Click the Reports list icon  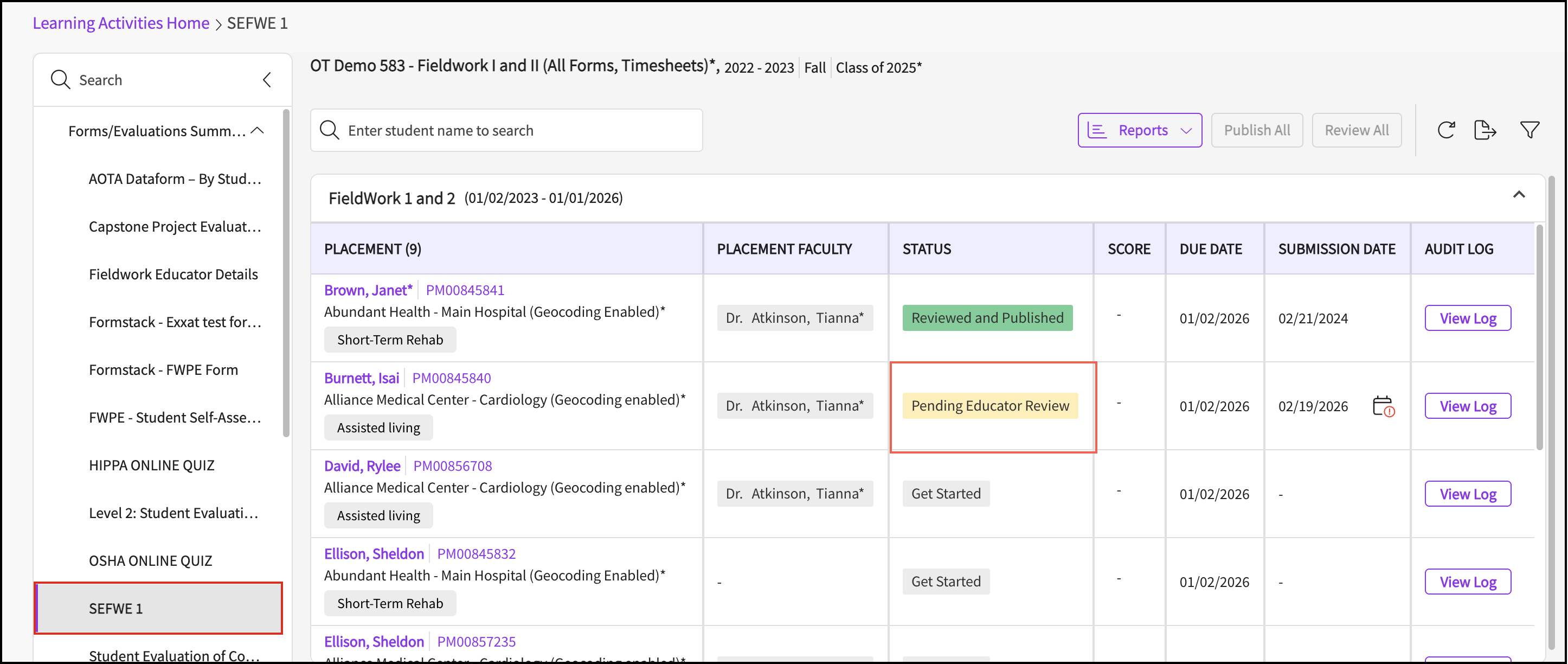[x=1097, y=130]
